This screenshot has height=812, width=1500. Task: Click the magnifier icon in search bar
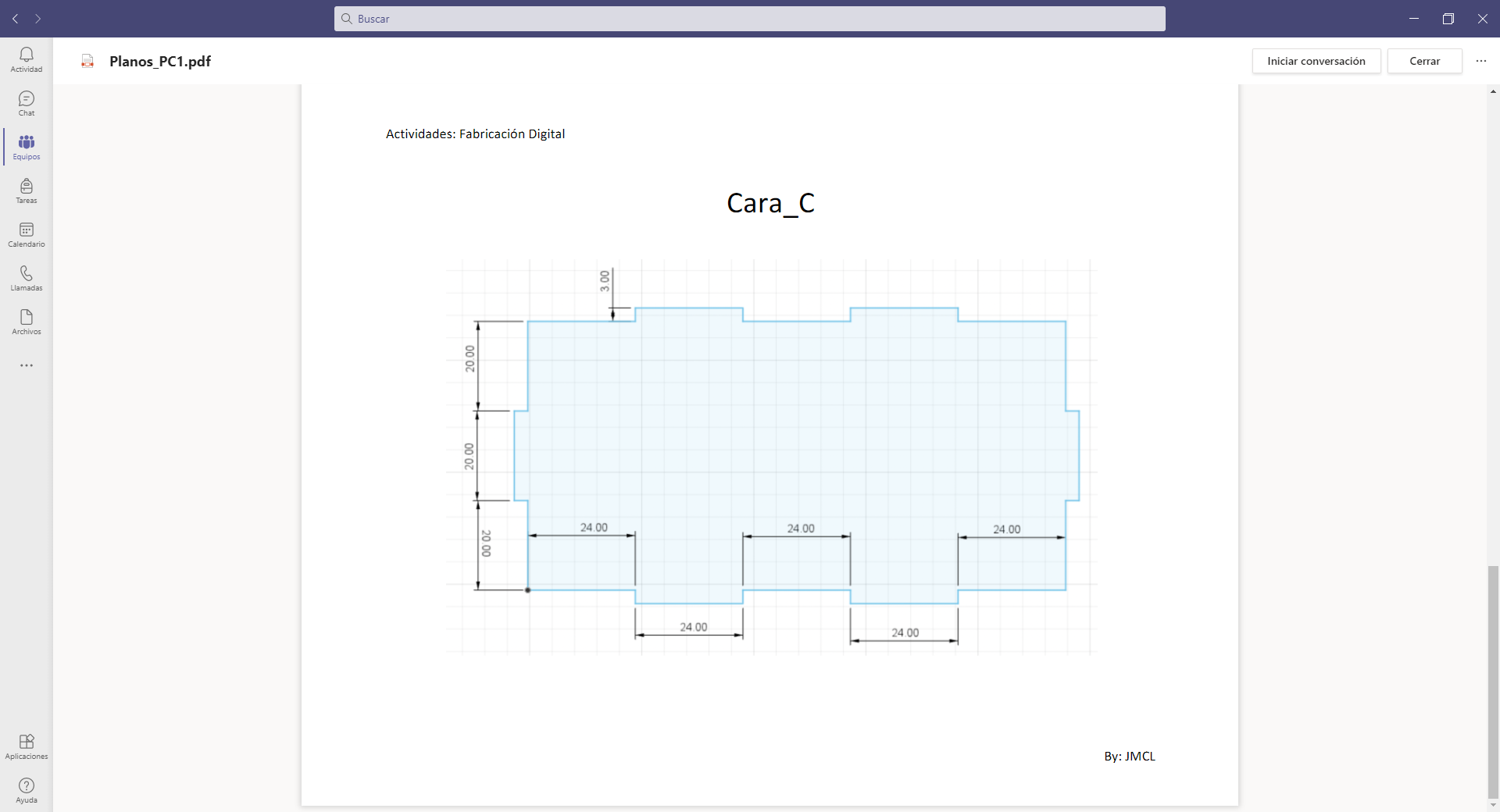pos(346,19)
